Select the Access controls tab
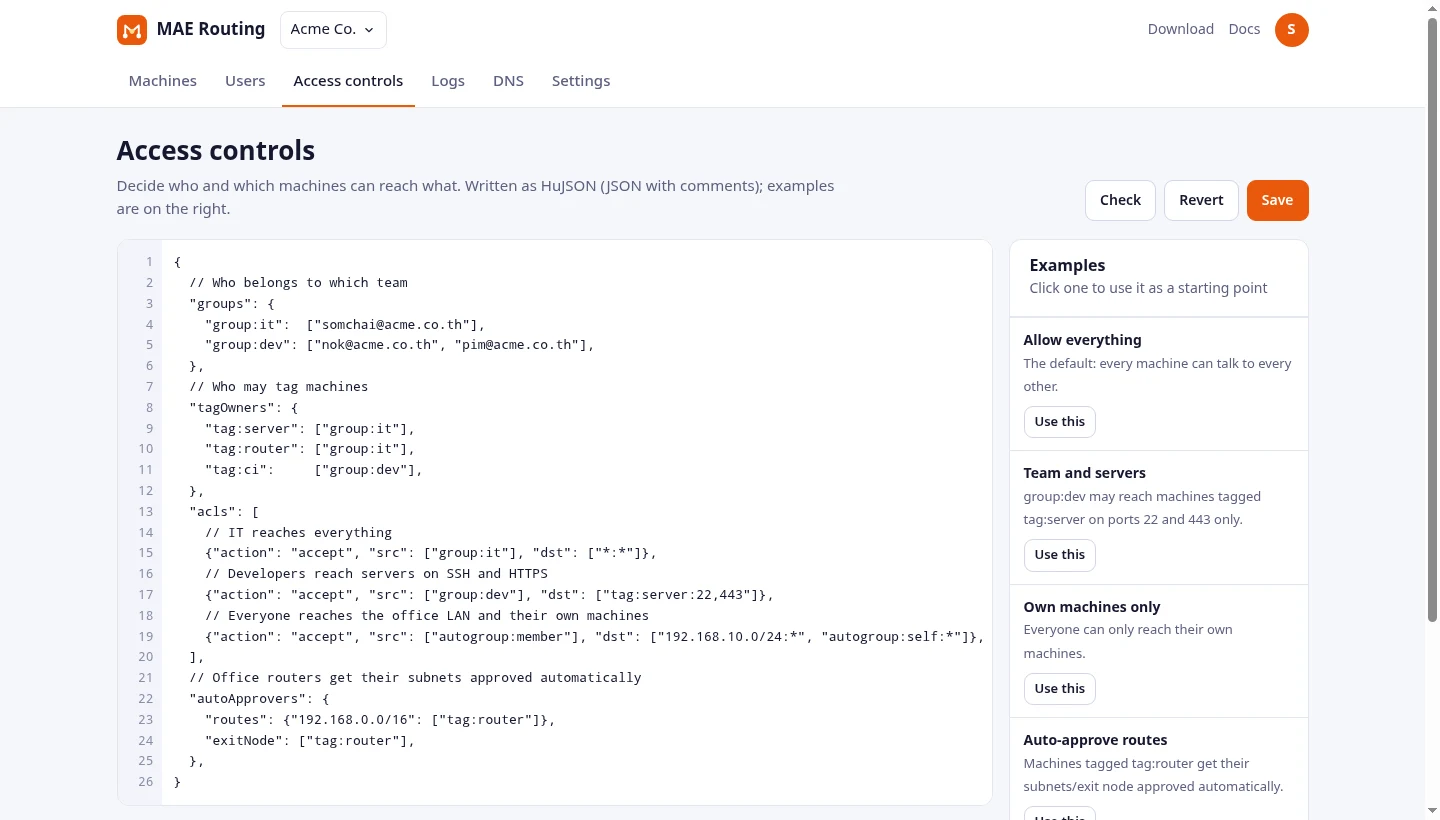This screenshot has width=1440, height=820. [348, 81]
